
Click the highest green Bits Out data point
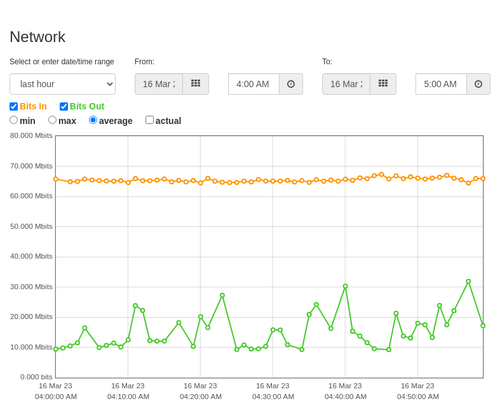click(468, 282)
